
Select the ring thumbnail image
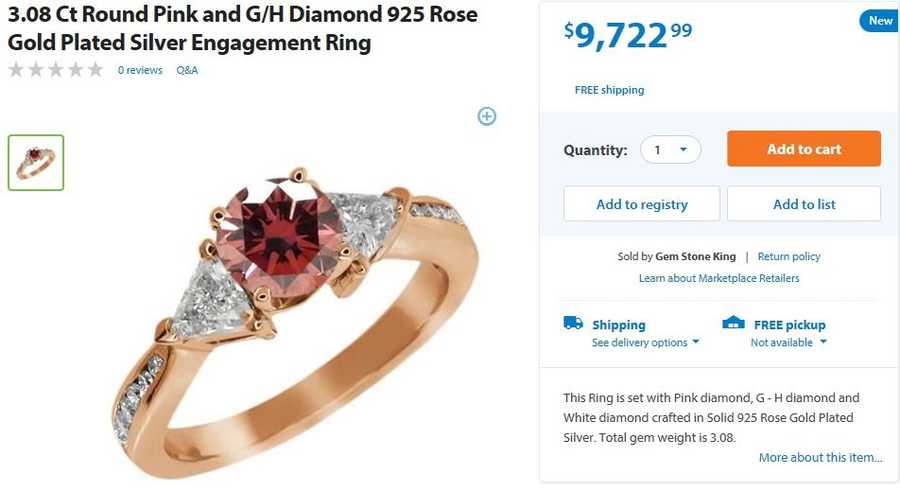36,162
